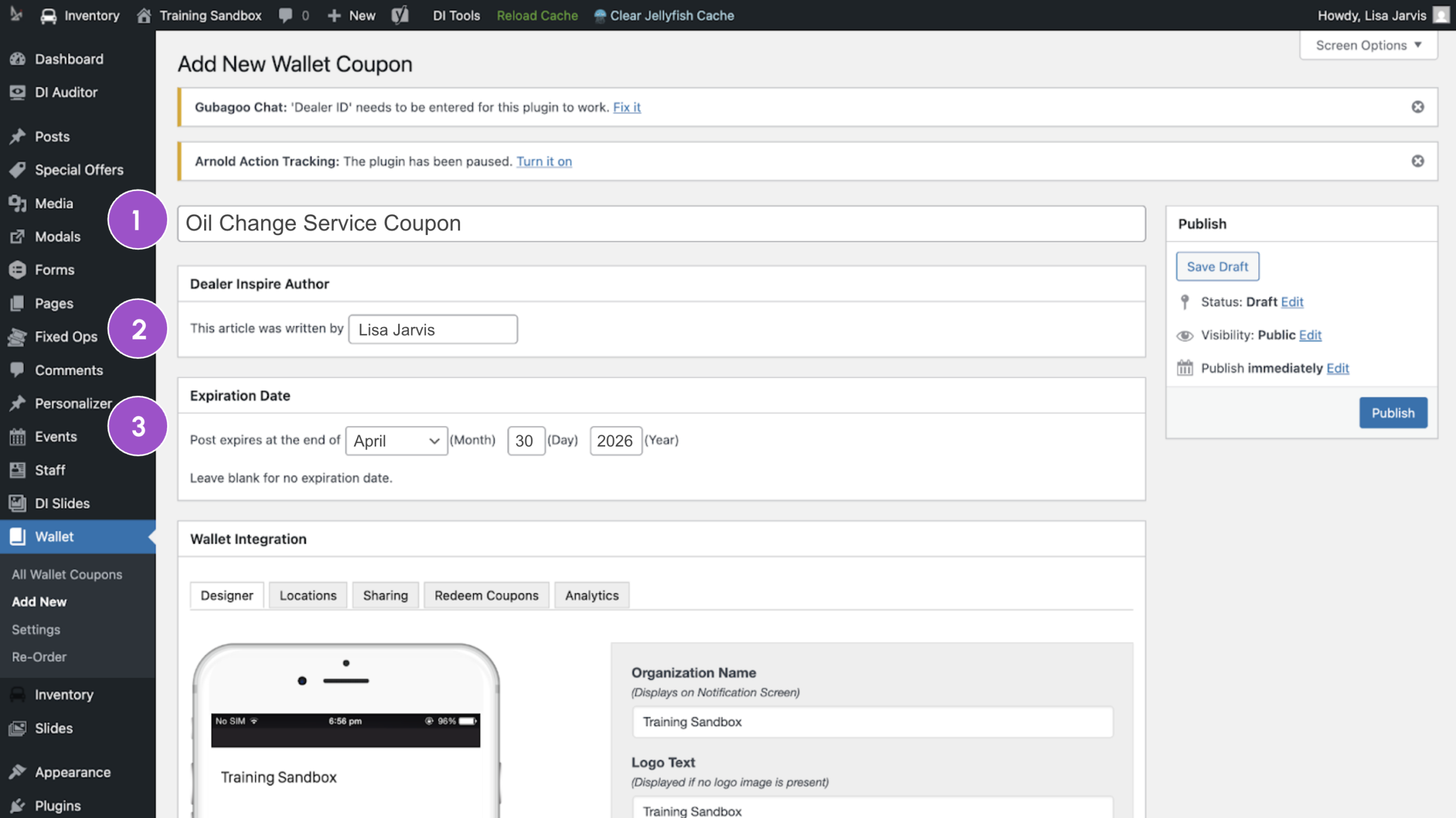
Task: Dismiss the Gubagoo Chat notice
Action: coord(1418,107)
